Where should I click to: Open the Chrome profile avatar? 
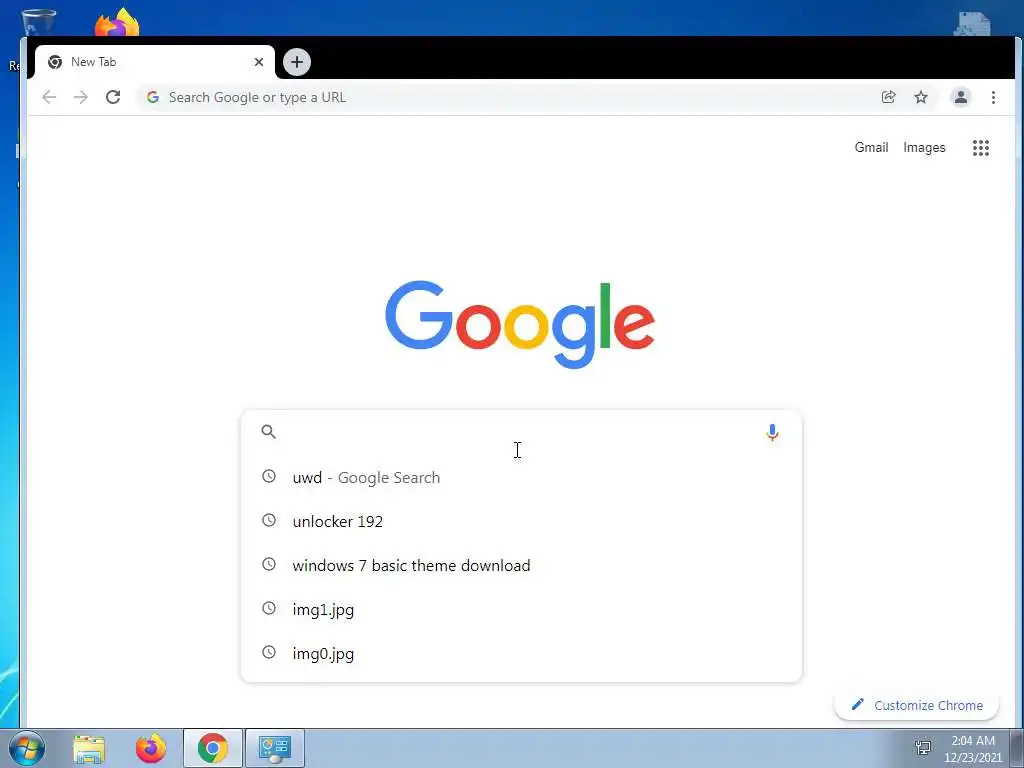(961, 97)
